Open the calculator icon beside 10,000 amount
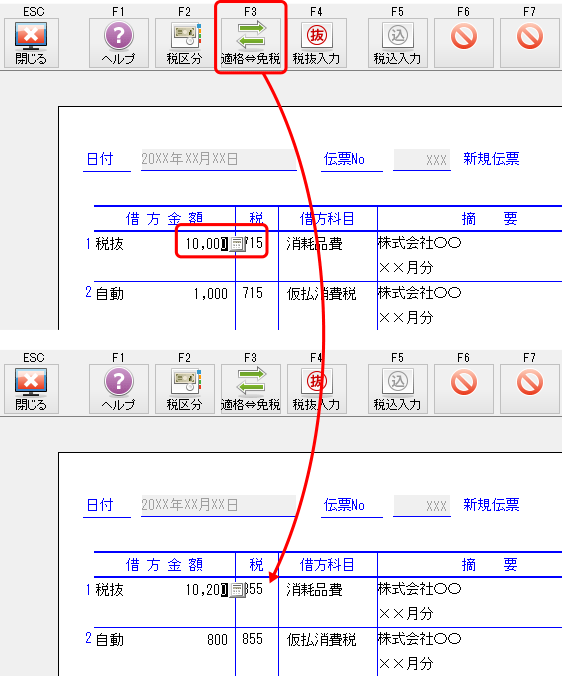Viewport: 562px width, 676px height. pos(237,244)
